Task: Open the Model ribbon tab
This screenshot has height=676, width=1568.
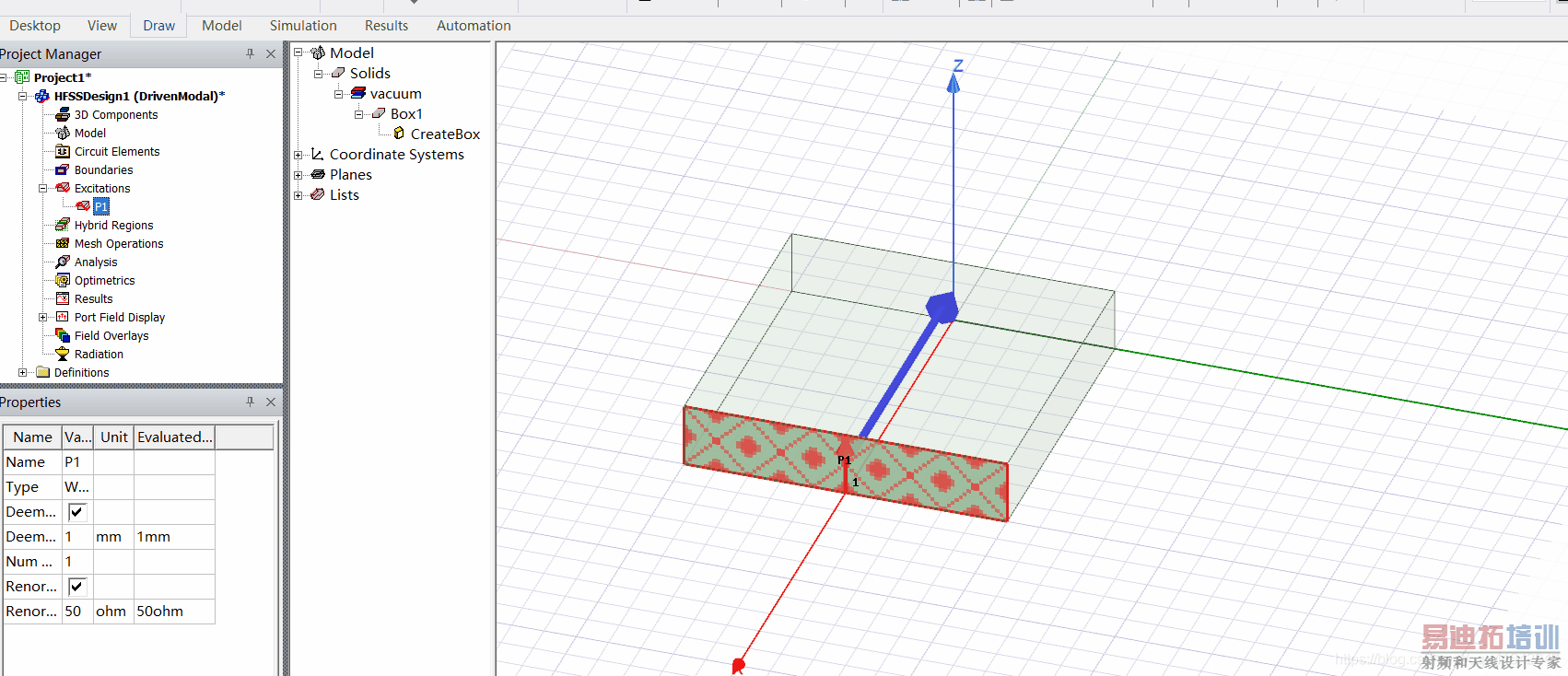Action: 222,26
